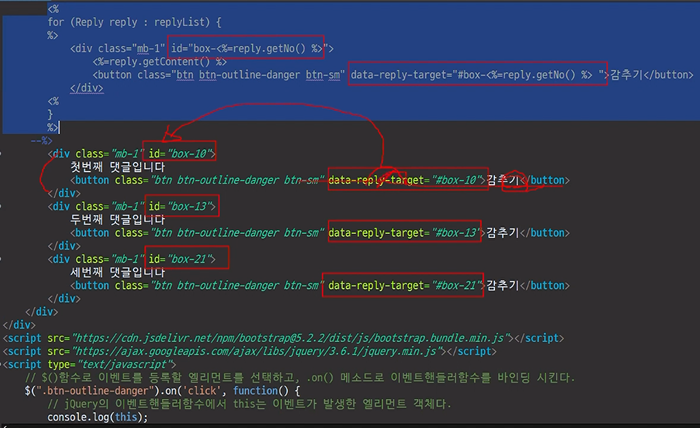Click 감추기 label in the #box-21 button line

[502, 285]
